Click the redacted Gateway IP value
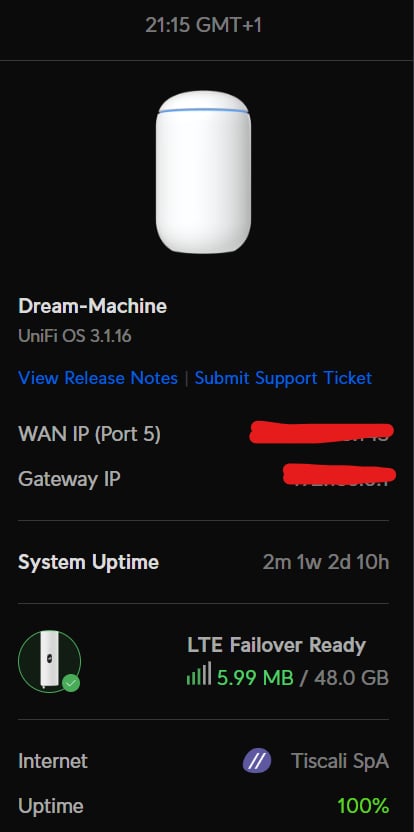The width and height of the screenshot is (414, 832). tap(340, 474)
